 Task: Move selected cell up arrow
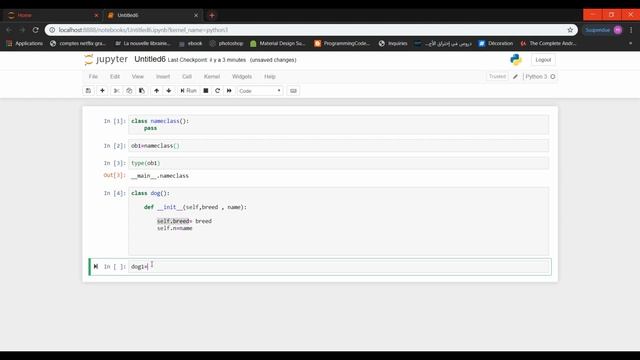[x=156, y=91]
